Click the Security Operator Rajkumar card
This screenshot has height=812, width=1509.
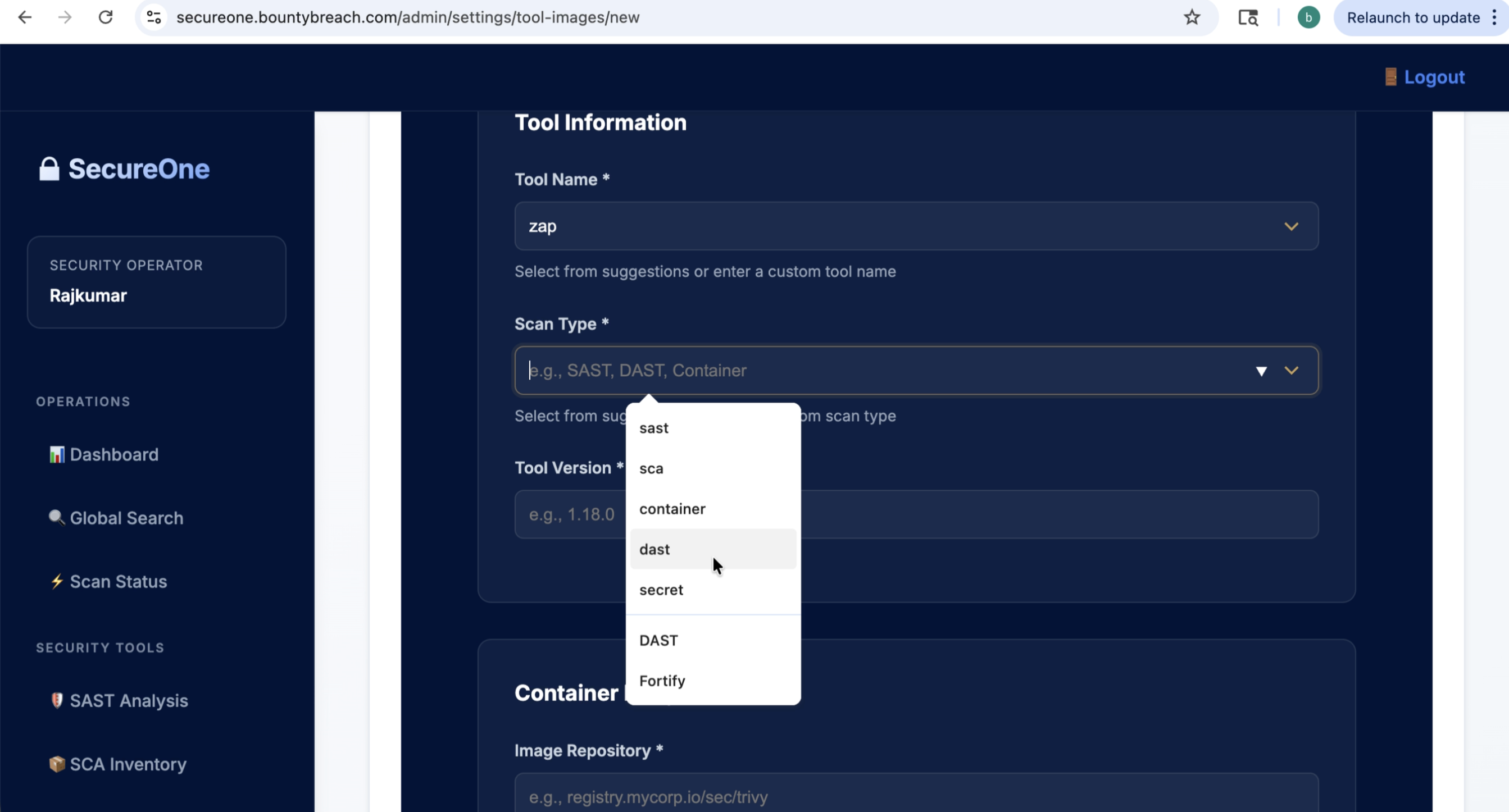tap(156, 282)
